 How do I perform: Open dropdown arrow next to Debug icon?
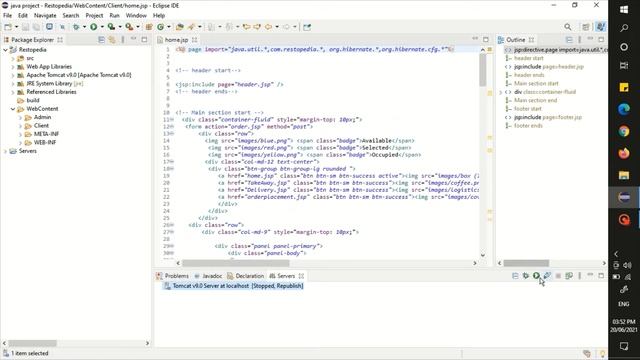click(84, 27)
